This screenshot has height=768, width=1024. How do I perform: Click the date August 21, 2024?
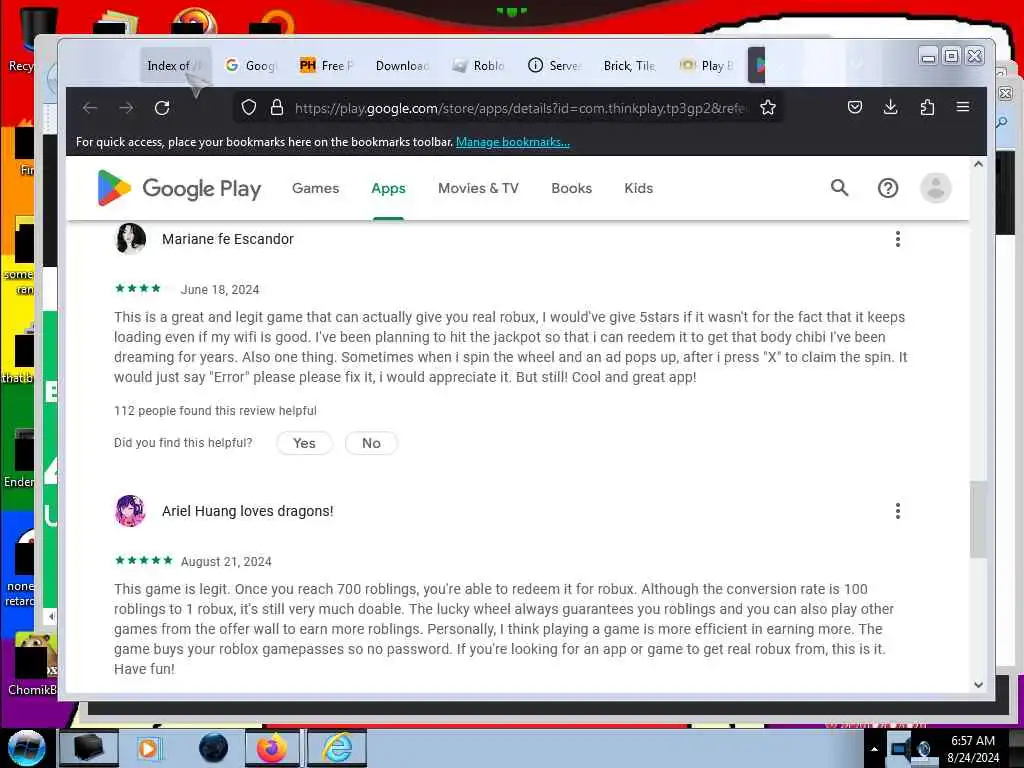226,562
